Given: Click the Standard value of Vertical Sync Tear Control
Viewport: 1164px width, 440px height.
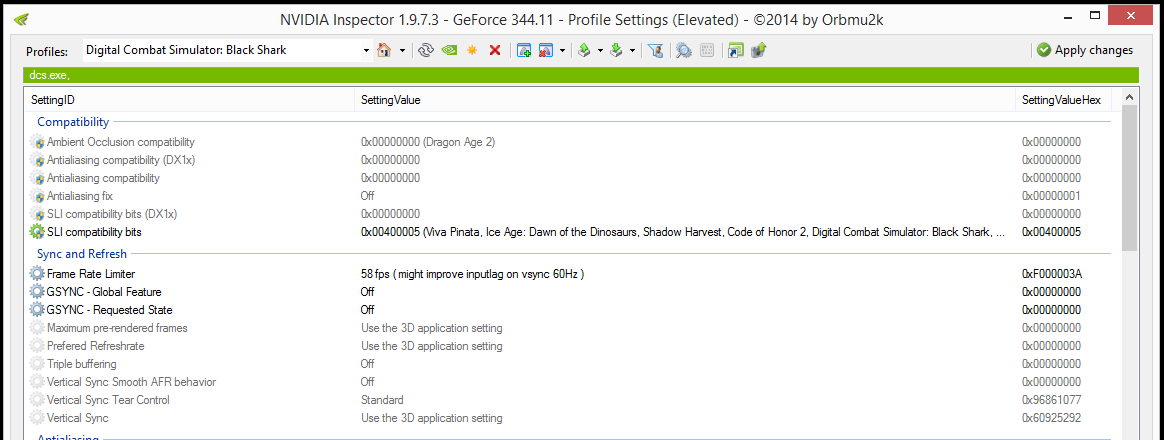Looking at the screenshot, I should point(382,400).
